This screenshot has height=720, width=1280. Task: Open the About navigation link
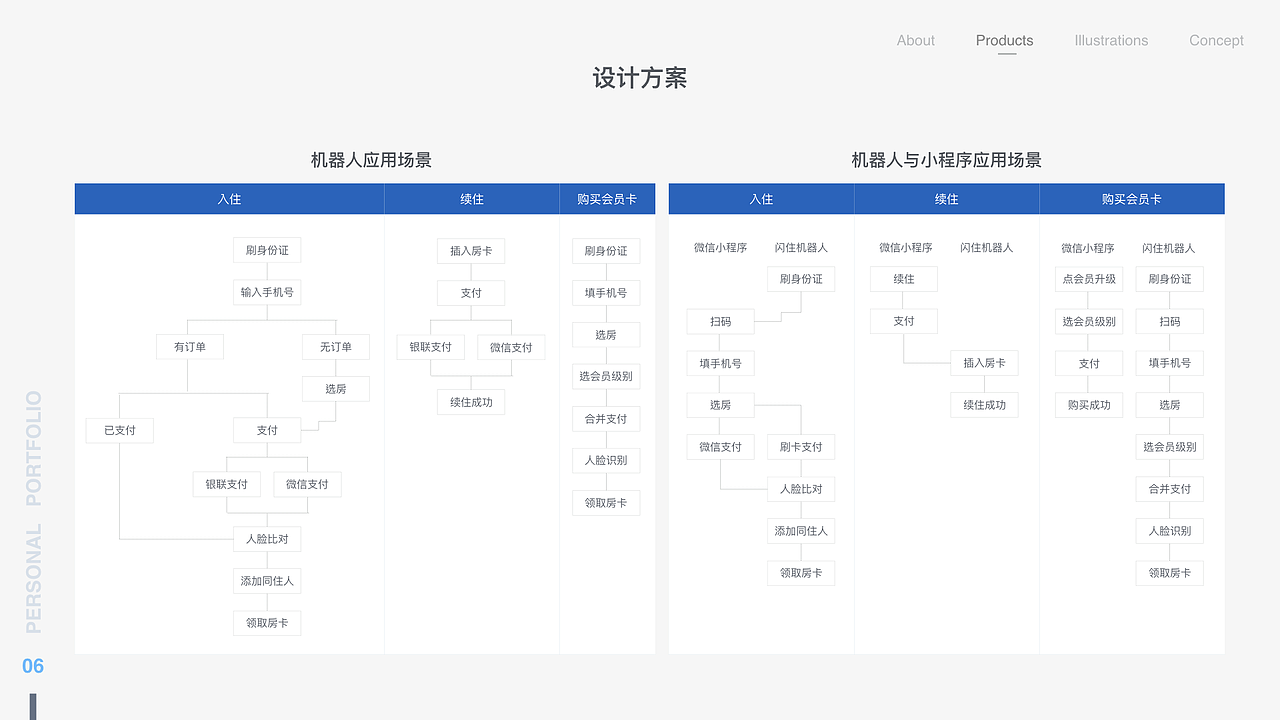(x=915, y=41)
